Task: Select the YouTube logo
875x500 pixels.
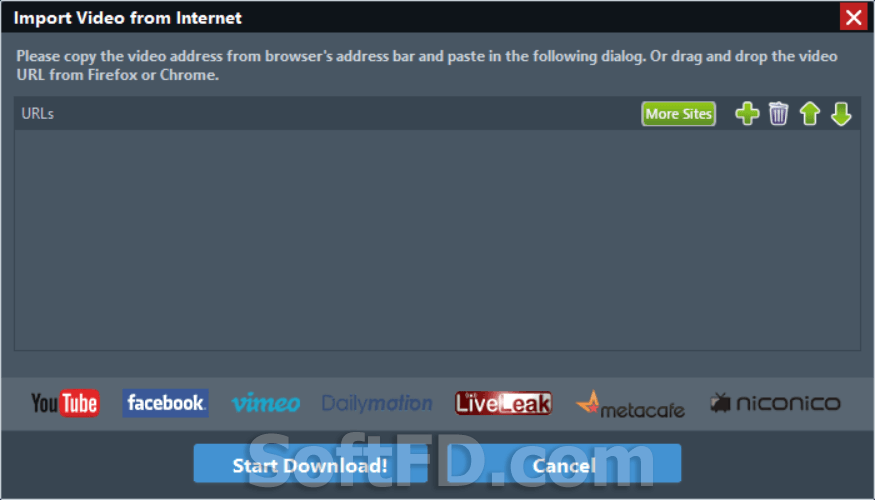Action: click(x=65, y=403)
